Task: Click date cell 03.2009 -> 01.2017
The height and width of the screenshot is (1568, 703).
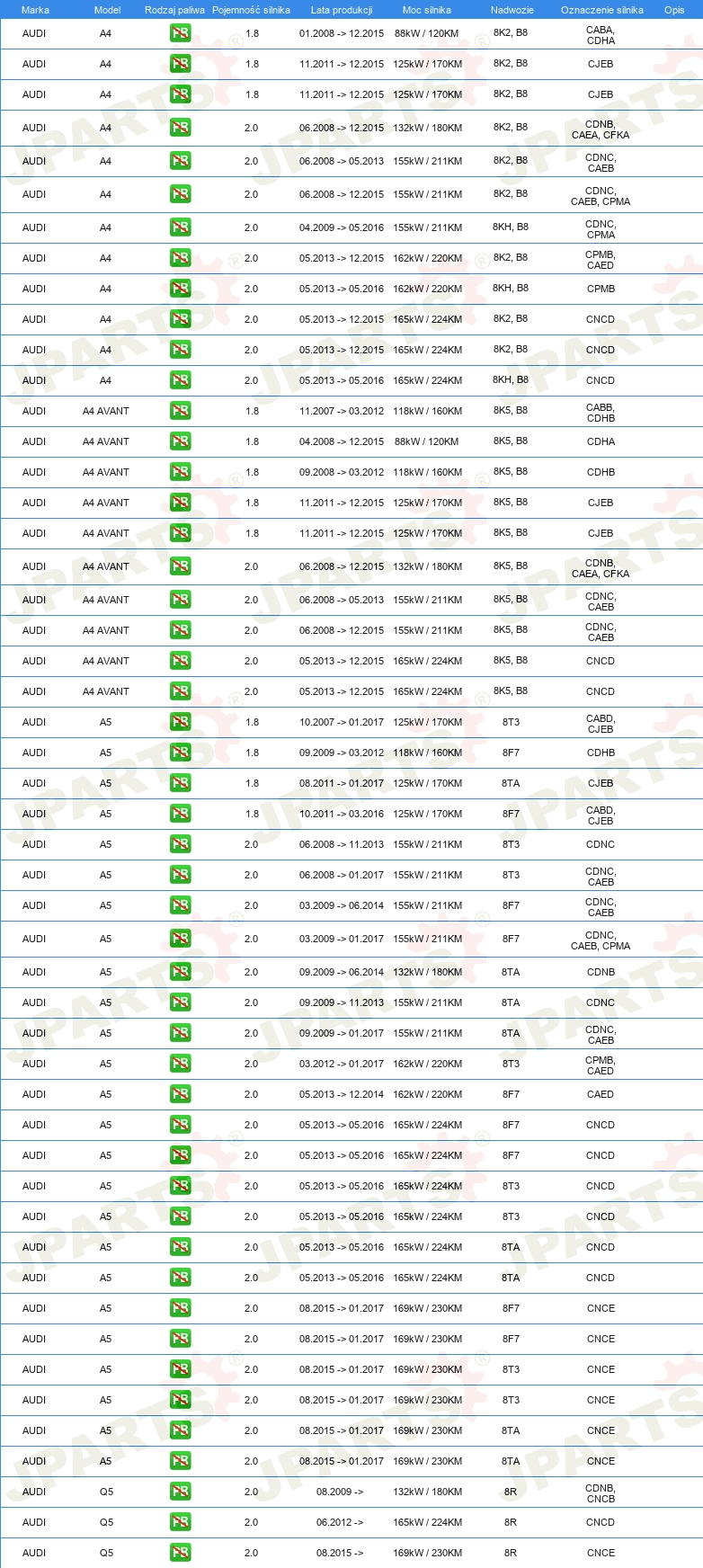Action: 342,939
